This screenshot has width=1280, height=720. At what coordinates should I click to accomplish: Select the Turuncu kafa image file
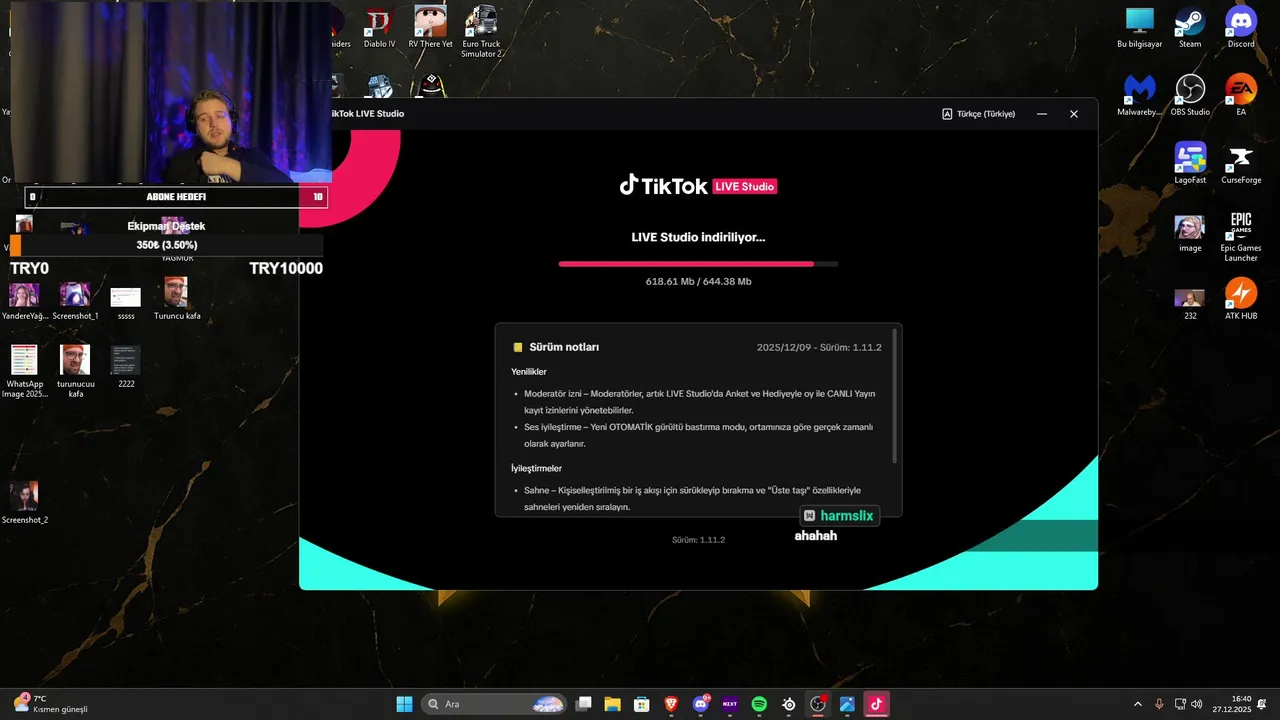pyautogui.click(x=177, y=299)
